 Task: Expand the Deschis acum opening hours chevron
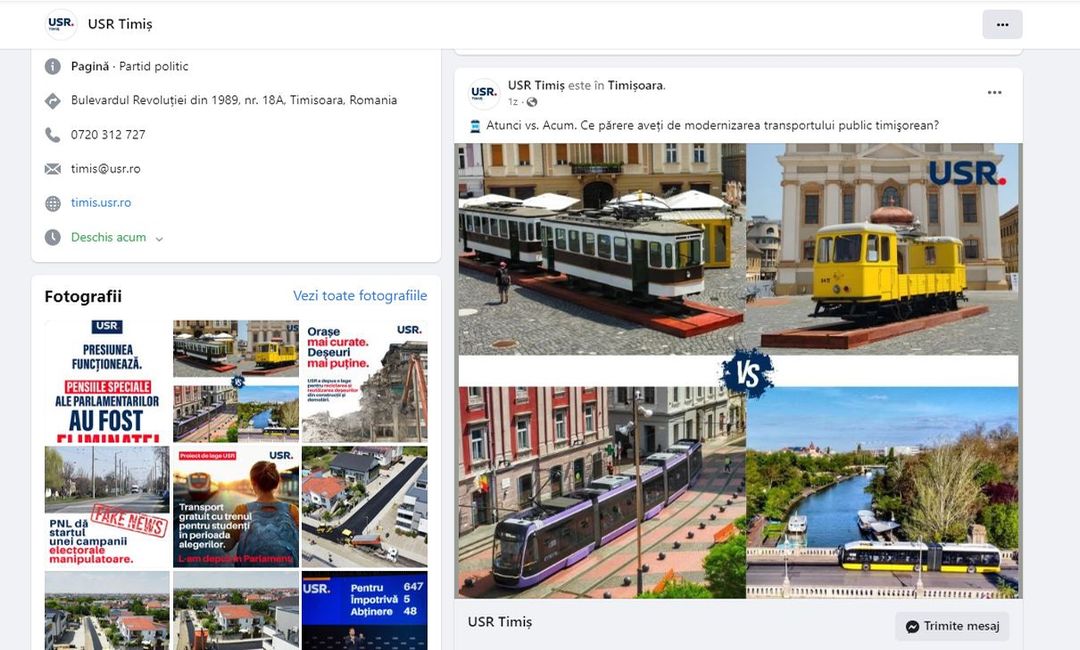tap(159, 239)
